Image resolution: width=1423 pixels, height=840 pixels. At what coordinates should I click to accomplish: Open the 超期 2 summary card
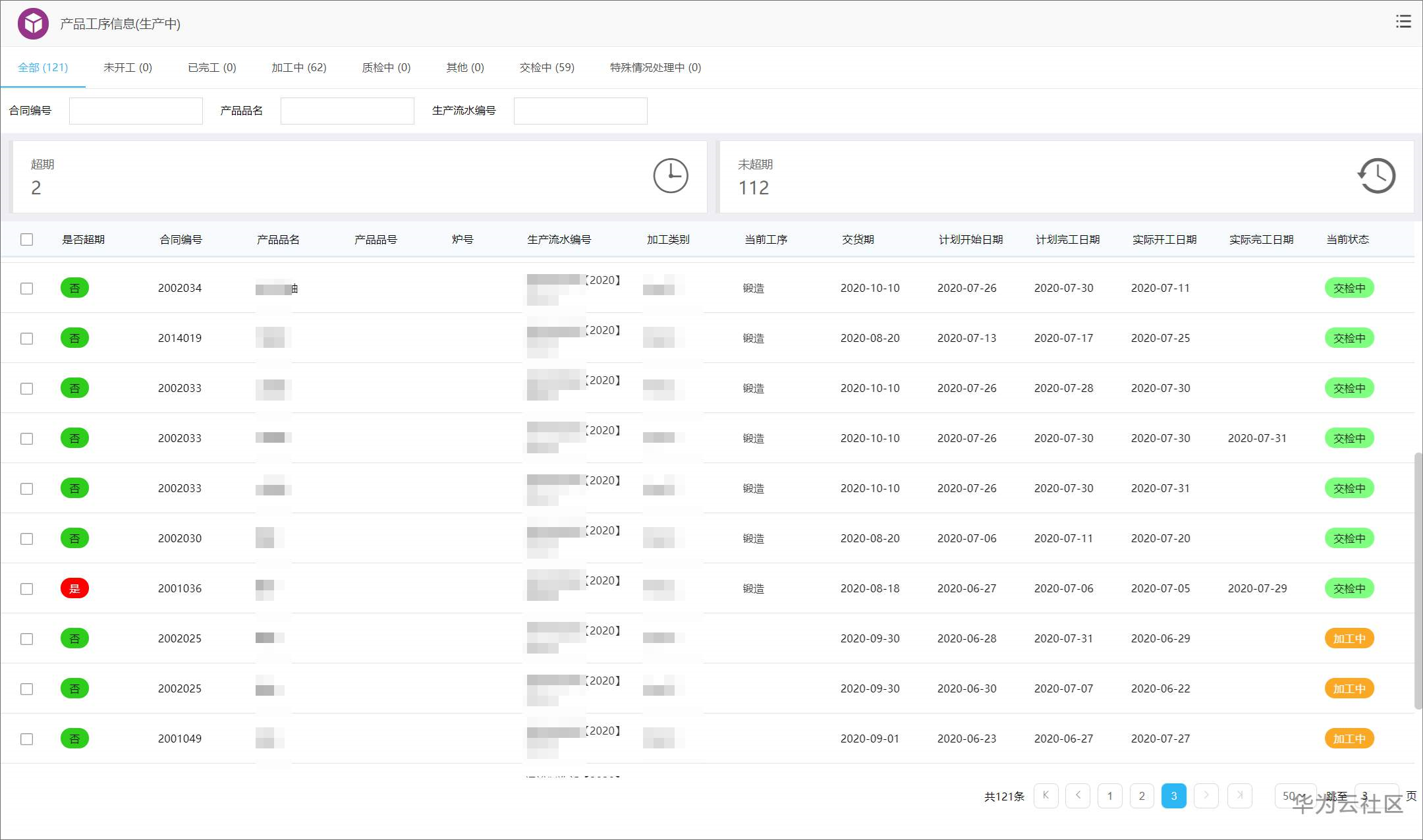coord(360,177)
